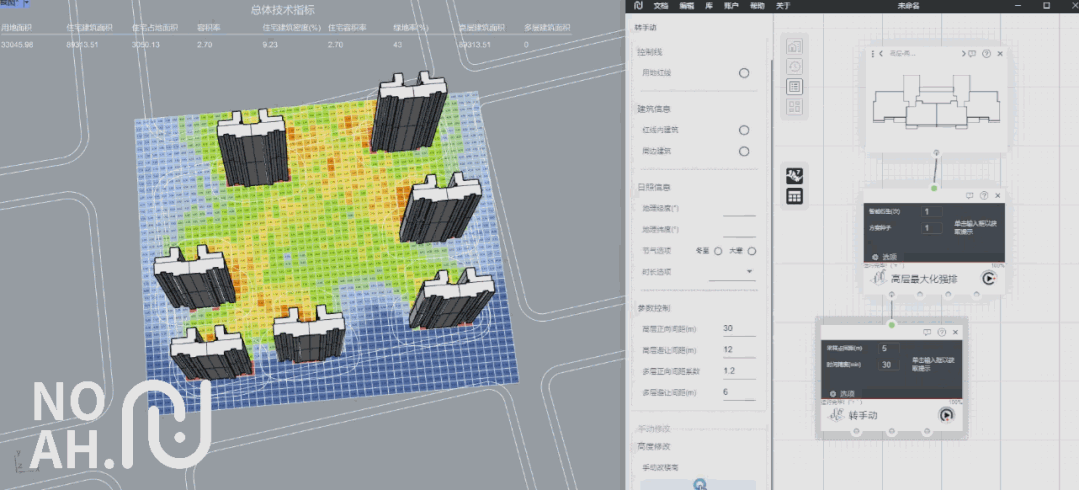This screenshot has width=1079, height=490.
Task: Run the 高层最大化强排 node play button
Action: (x=988, y=280)
